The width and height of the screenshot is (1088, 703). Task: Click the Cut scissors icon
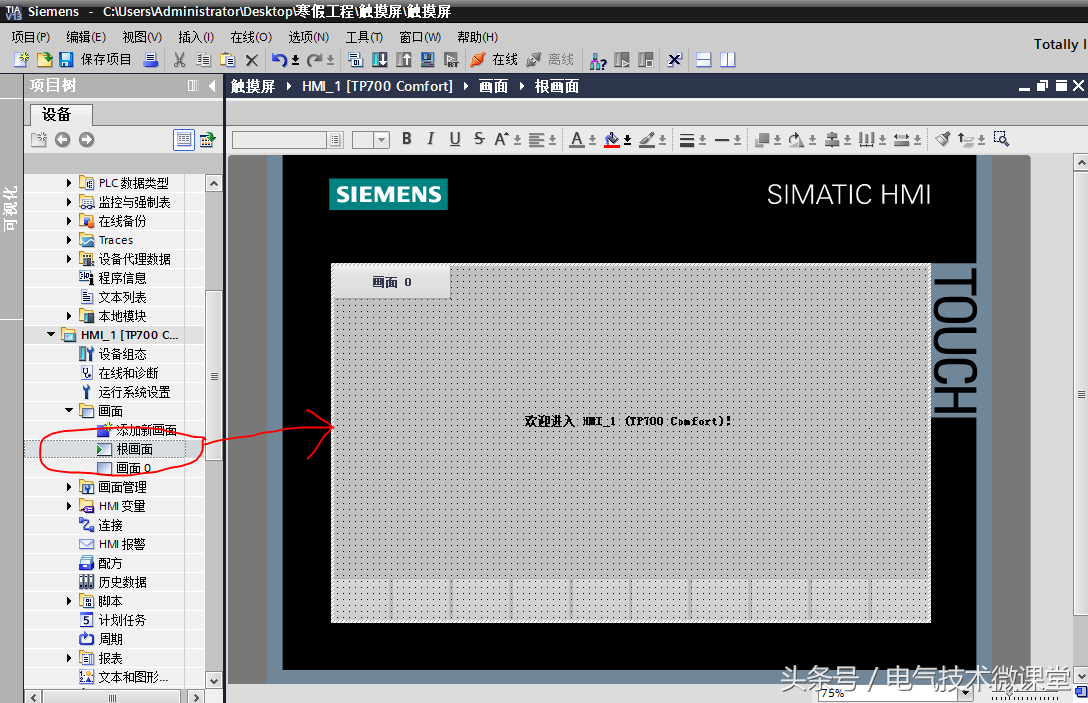click(x=180, y=60)
